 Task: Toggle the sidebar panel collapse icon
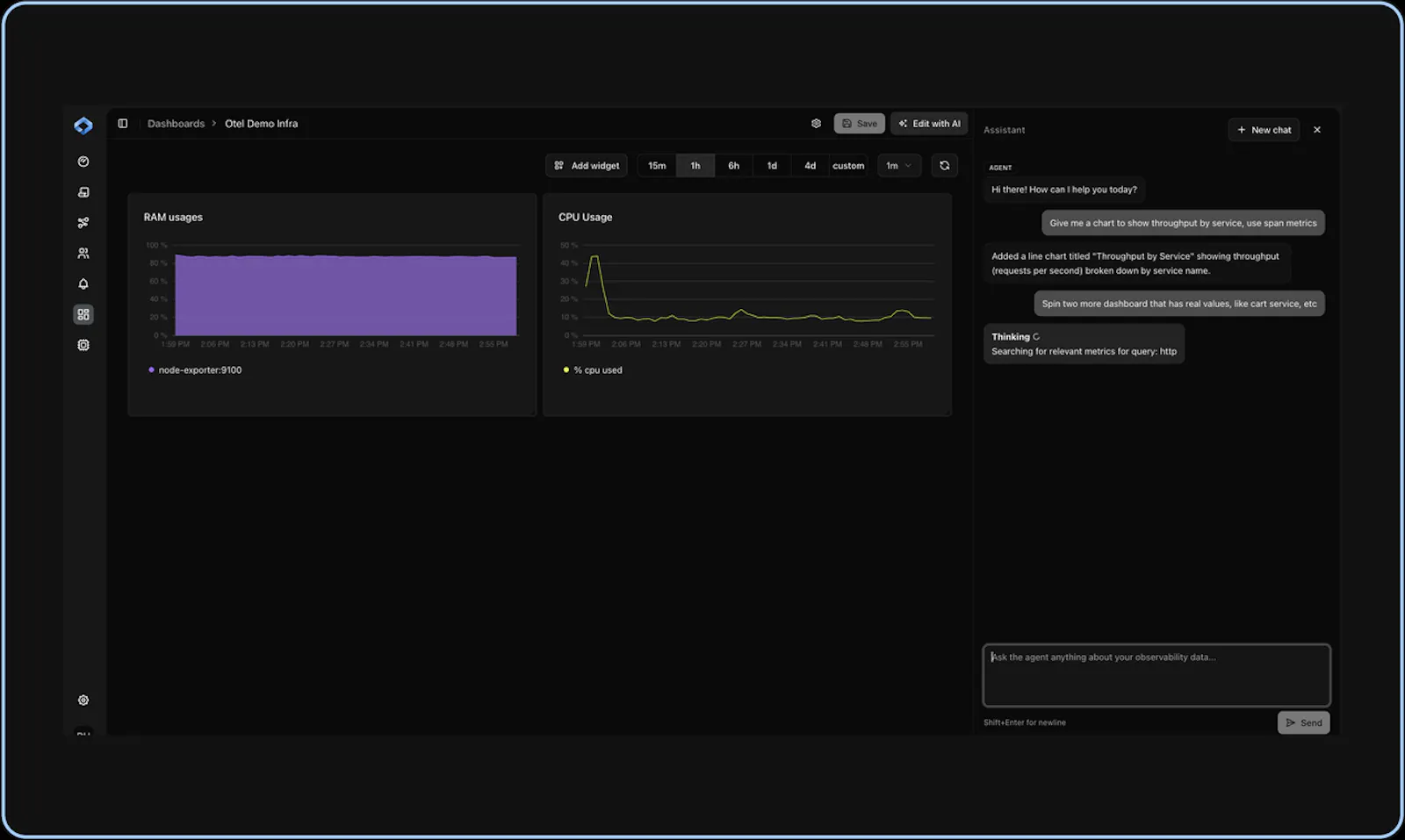123,124
